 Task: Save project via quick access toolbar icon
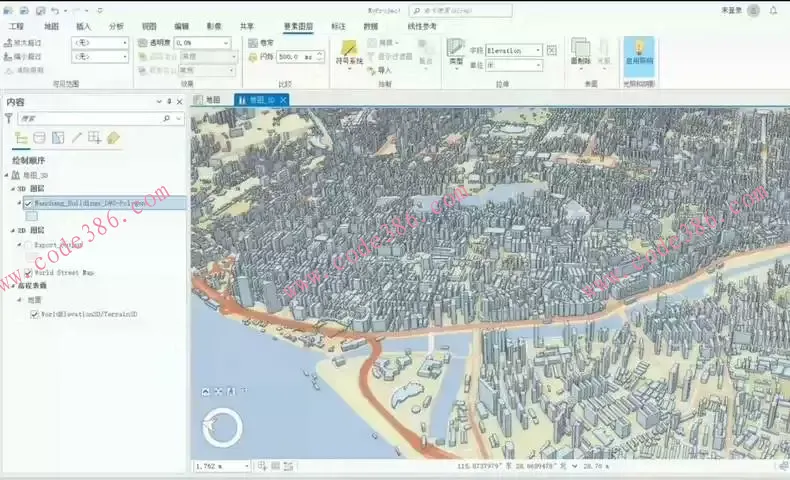tap(41, 11)
